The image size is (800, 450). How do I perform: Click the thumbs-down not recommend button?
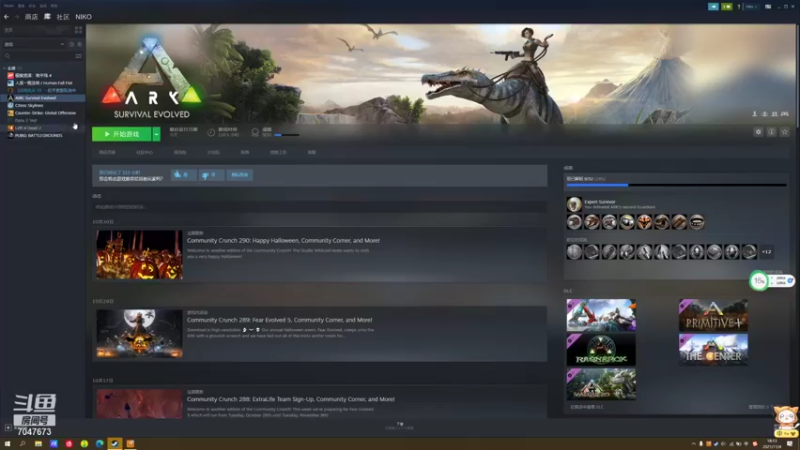(211, 175)
